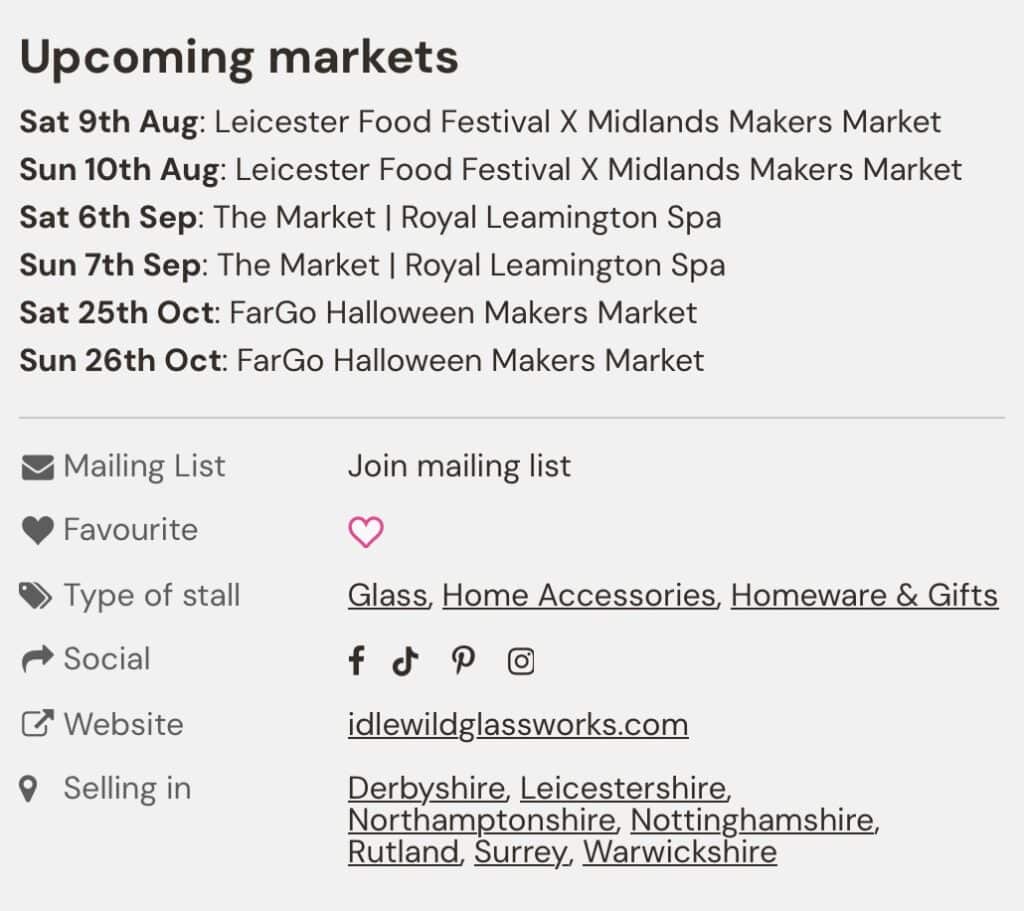Select the Nottinghamshire county link
This screenshot has height=911, width=1024.
752,820
